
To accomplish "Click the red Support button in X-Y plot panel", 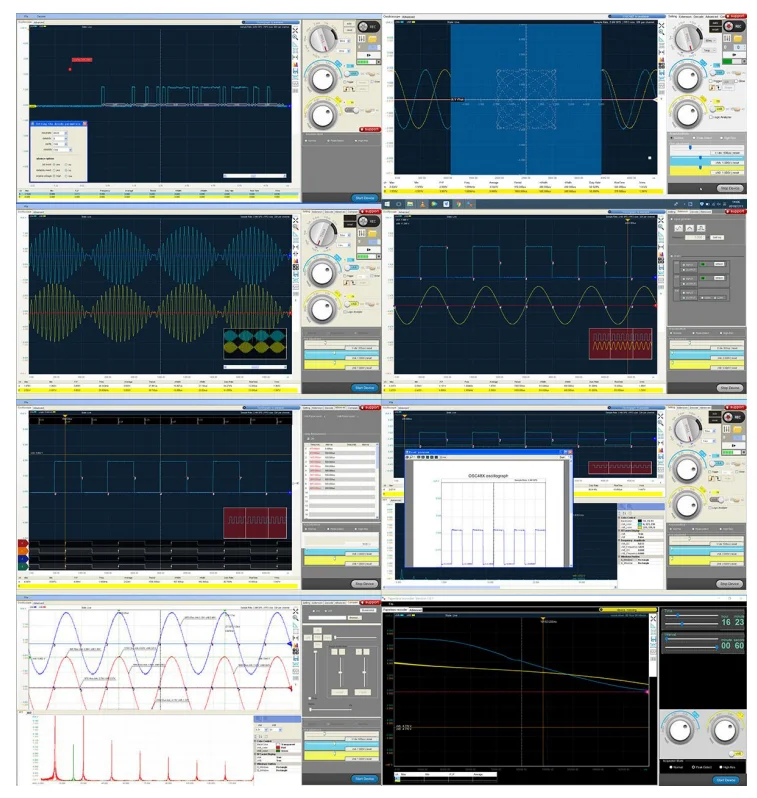I will pyautogui.click(x=736, y=16).
